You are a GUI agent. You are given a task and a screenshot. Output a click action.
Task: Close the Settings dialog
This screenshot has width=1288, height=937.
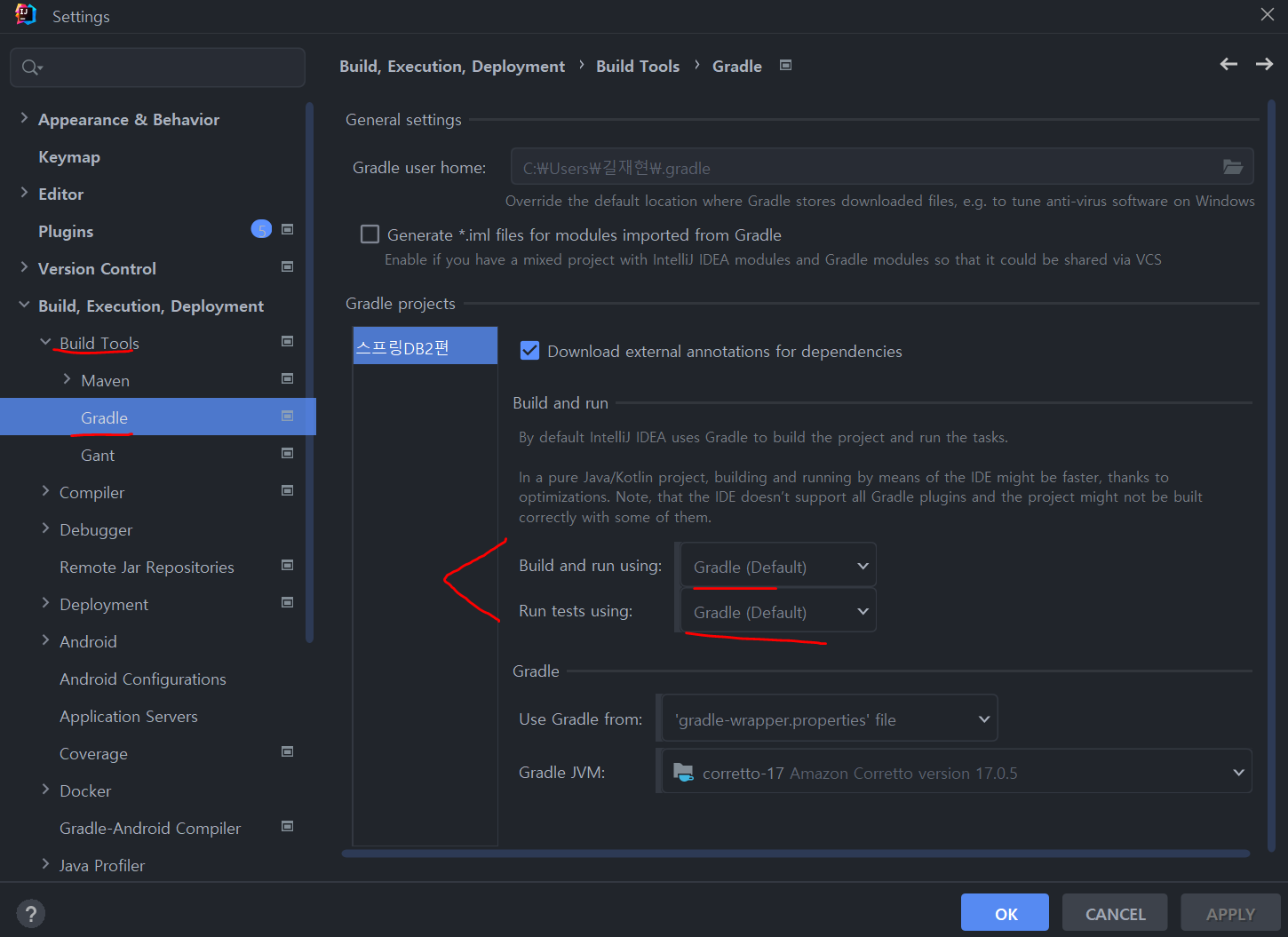click(1268, 14)
